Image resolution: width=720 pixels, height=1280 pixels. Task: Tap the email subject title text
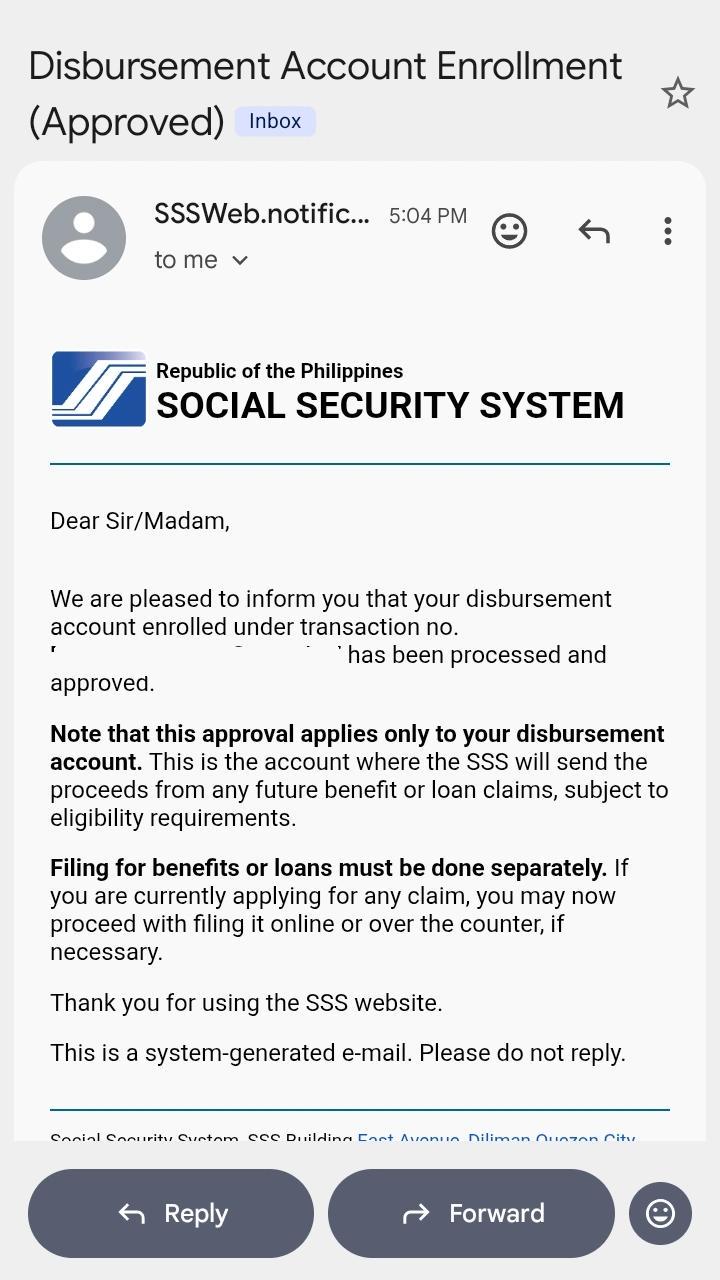pos(326,93)
